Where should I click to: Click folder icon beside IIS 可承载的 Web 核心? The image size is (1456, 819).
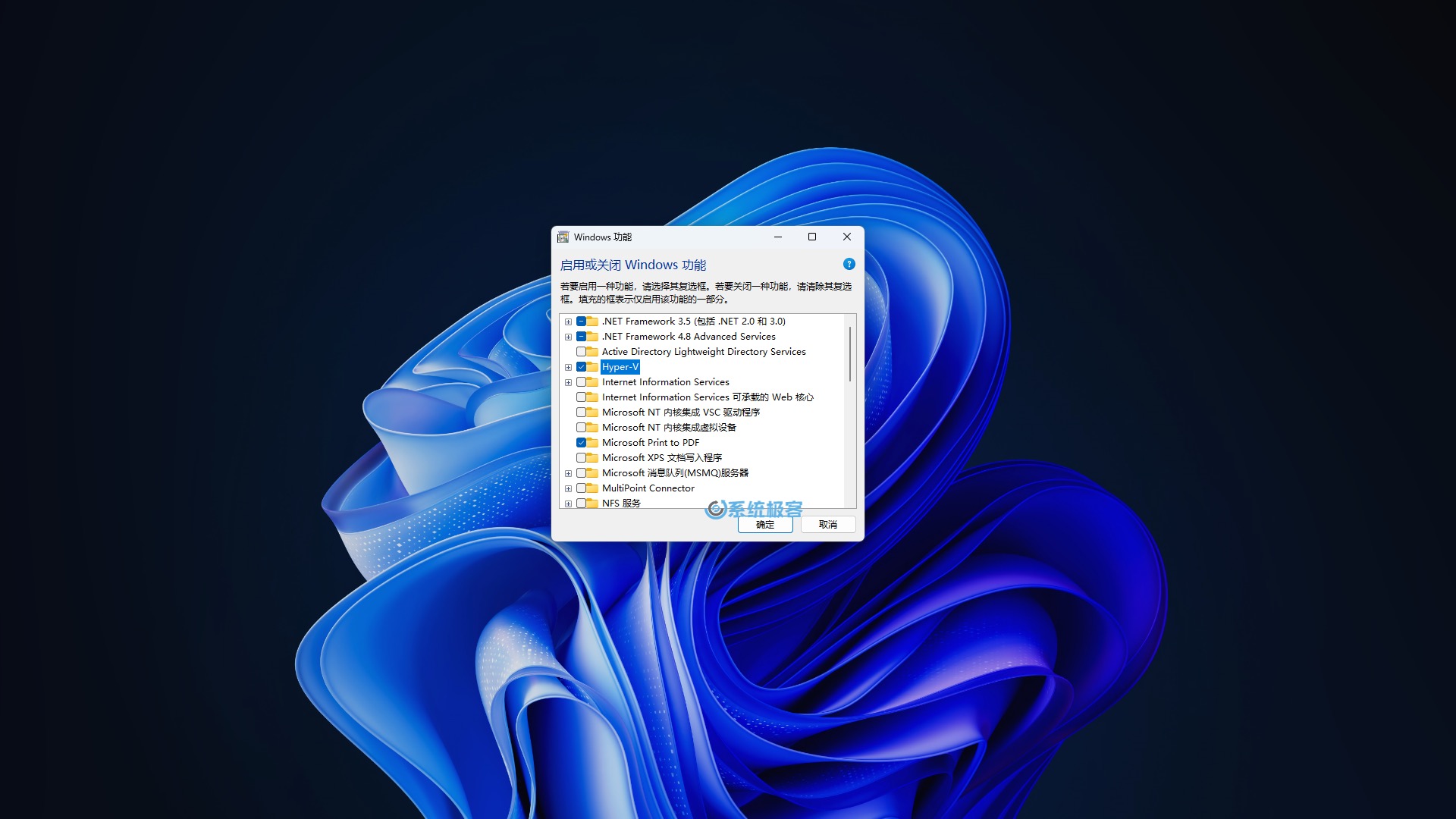592,397
